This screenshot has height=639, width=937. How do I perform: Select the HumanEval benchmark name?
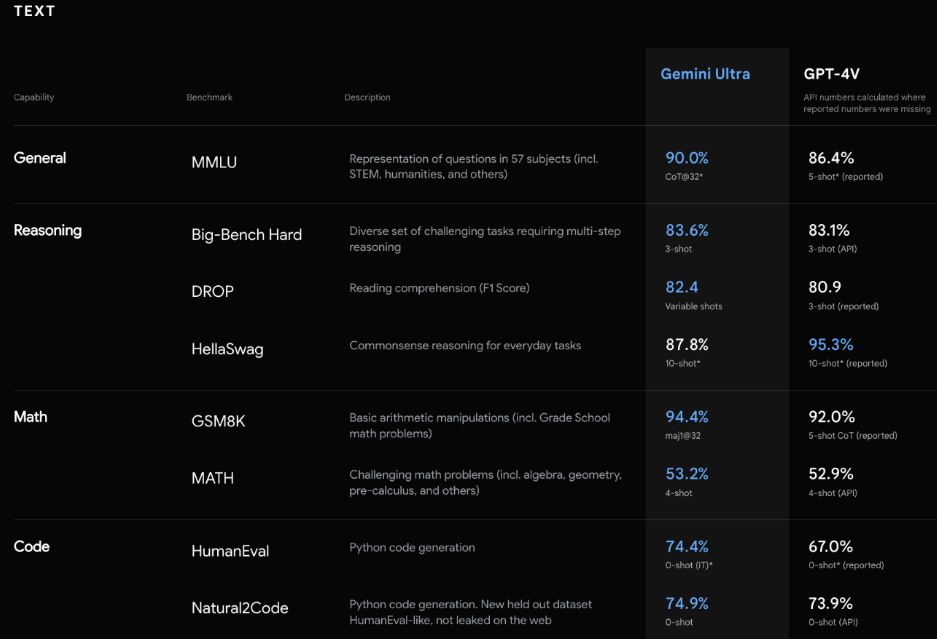click(230, 551)
